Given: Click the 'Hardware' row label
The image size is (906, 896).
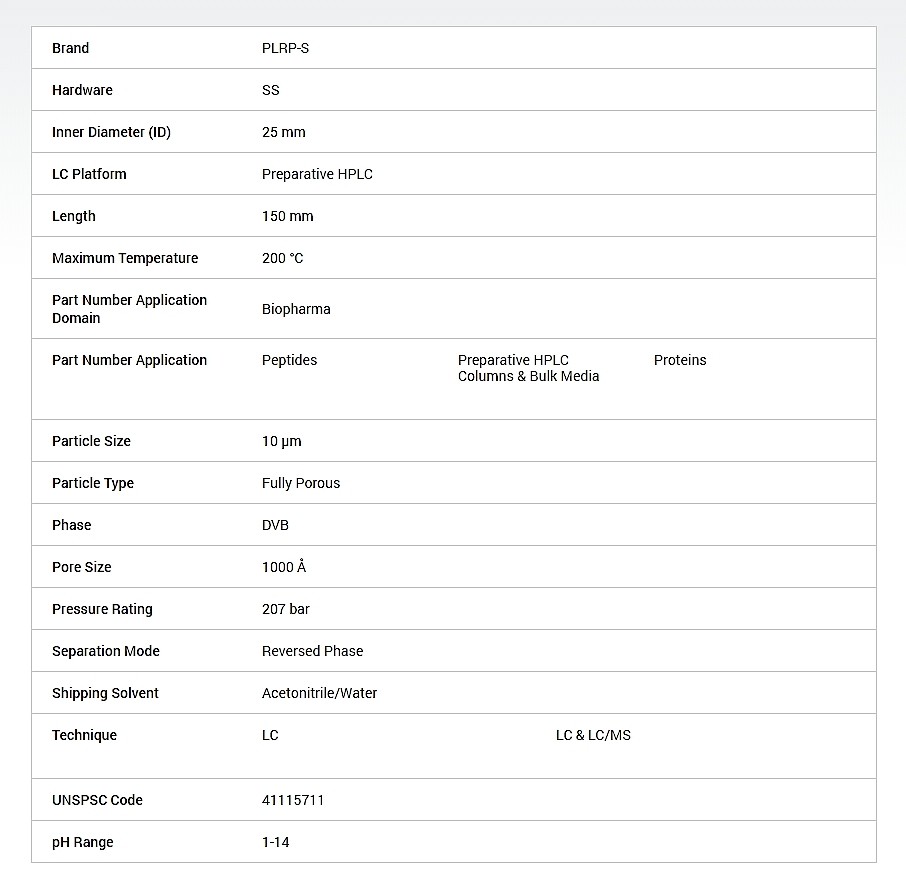Looking at the screenshot, I should [x=82, y=90].
